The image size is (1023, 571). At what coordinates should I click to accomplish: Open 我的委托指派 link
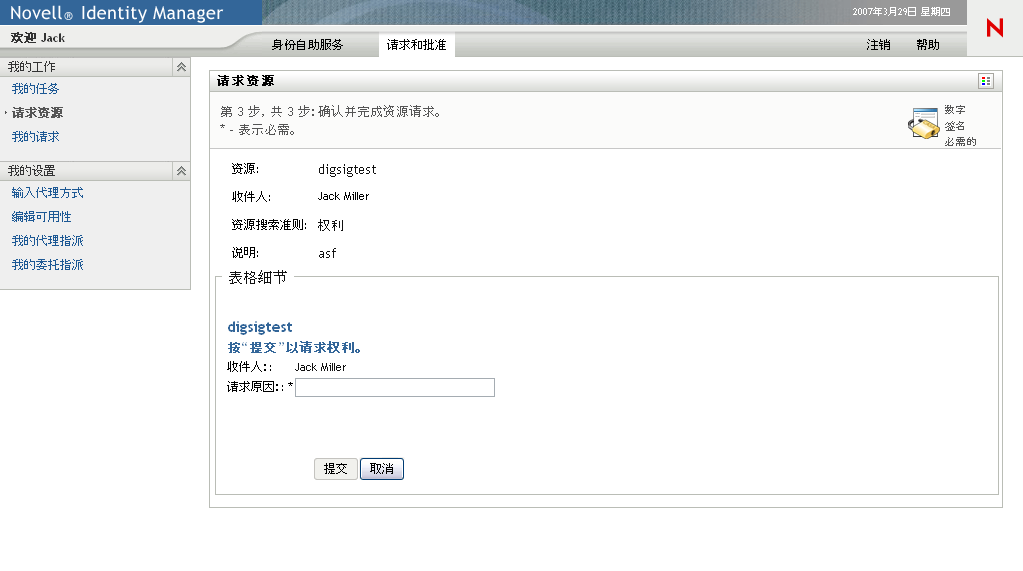click(x=47, y=265)
